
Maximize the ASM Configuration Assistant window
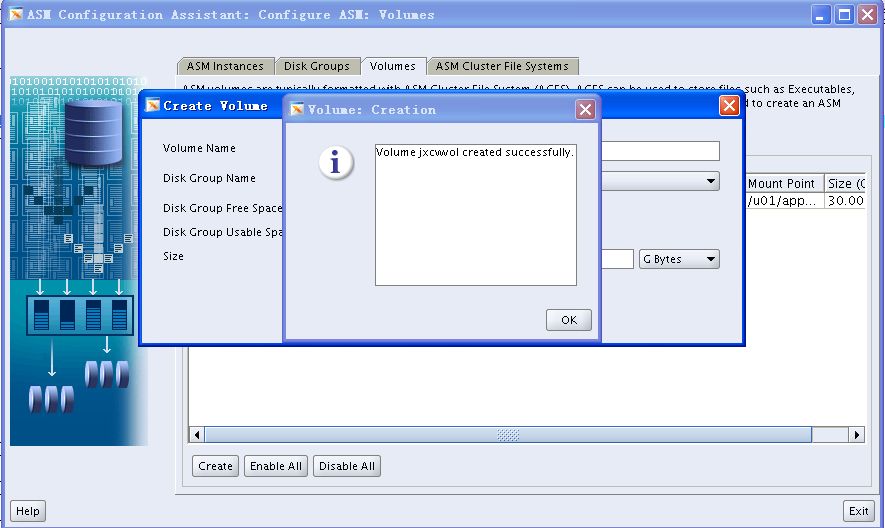click(x=844, y=14)
